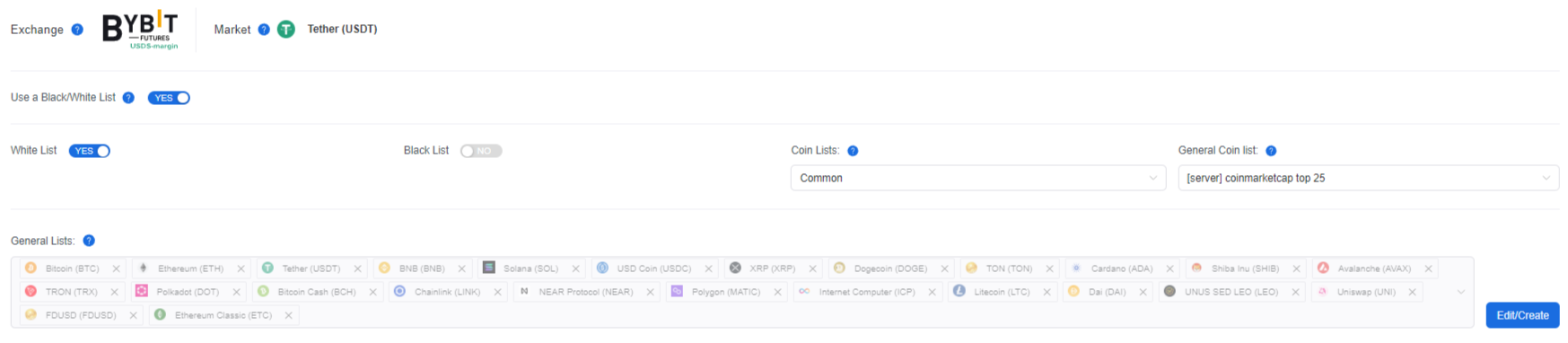Click the BNB coin icon

tap(384, 268)
